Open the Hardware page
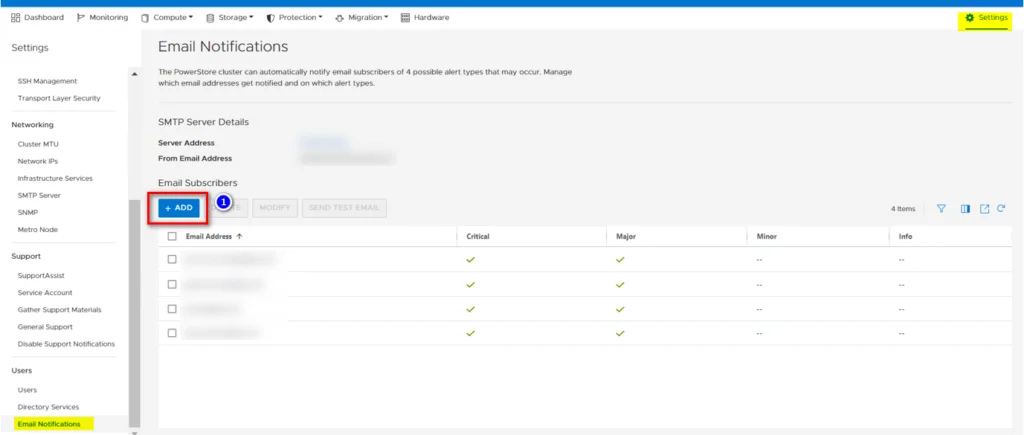Image resolution: width=1024 pixels, height=435 pixels. pyautogui.click(x=425, y=18)
